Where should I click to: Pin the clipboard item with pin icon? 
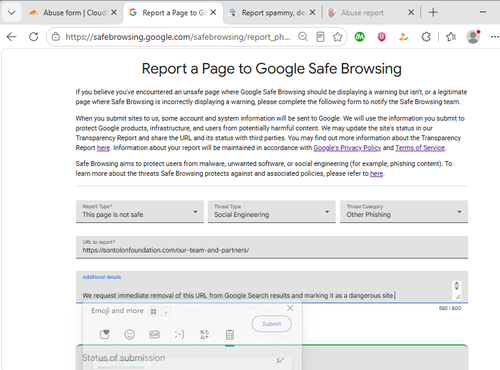280,360
